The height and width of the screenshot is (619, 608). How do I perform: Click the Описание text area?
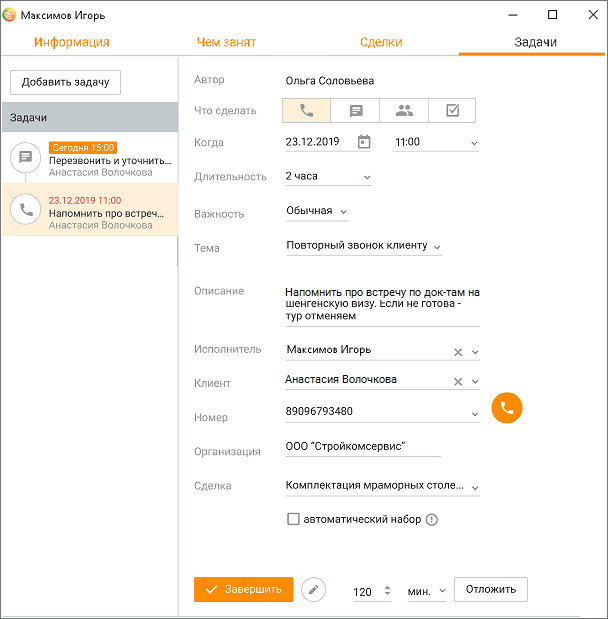(382, 304)
